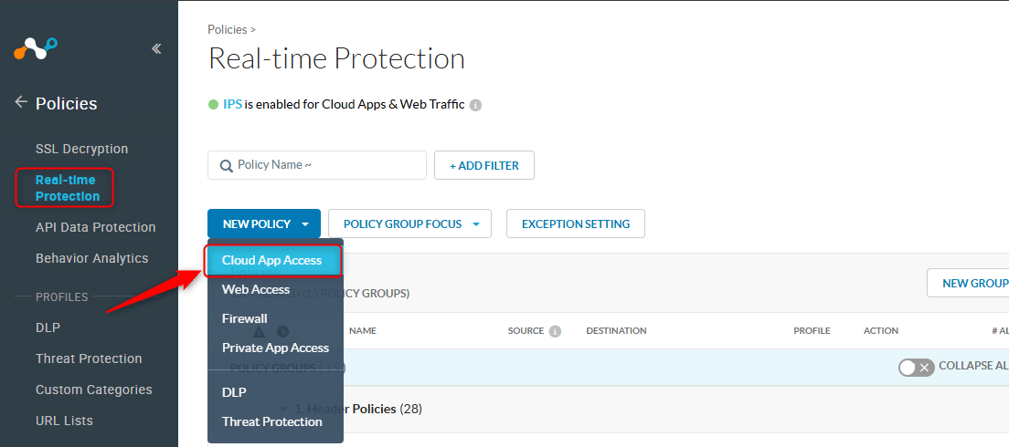Click the Add Filter button
This screenshot has height=447, width=1009.
coord(484,165)
